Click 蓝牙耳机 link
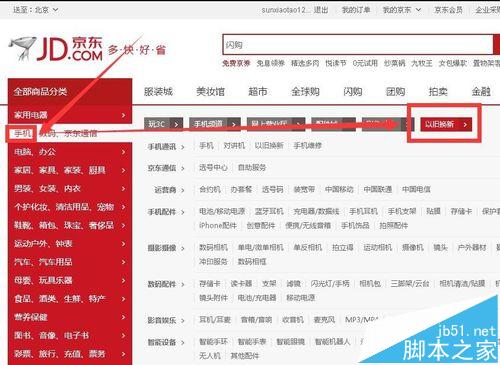Screen dimensions: 500x365 (269, 211)
